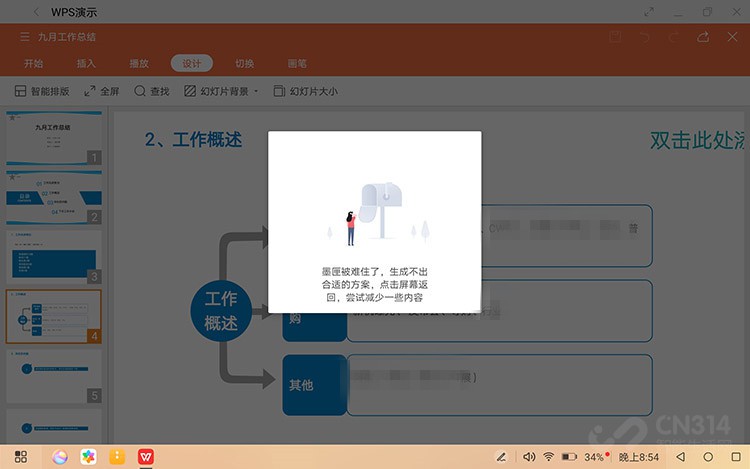Screen dimensions: 750x469
Task: Tap the system back triangle button
Action: pyautogui.click(x=680, y=457)
